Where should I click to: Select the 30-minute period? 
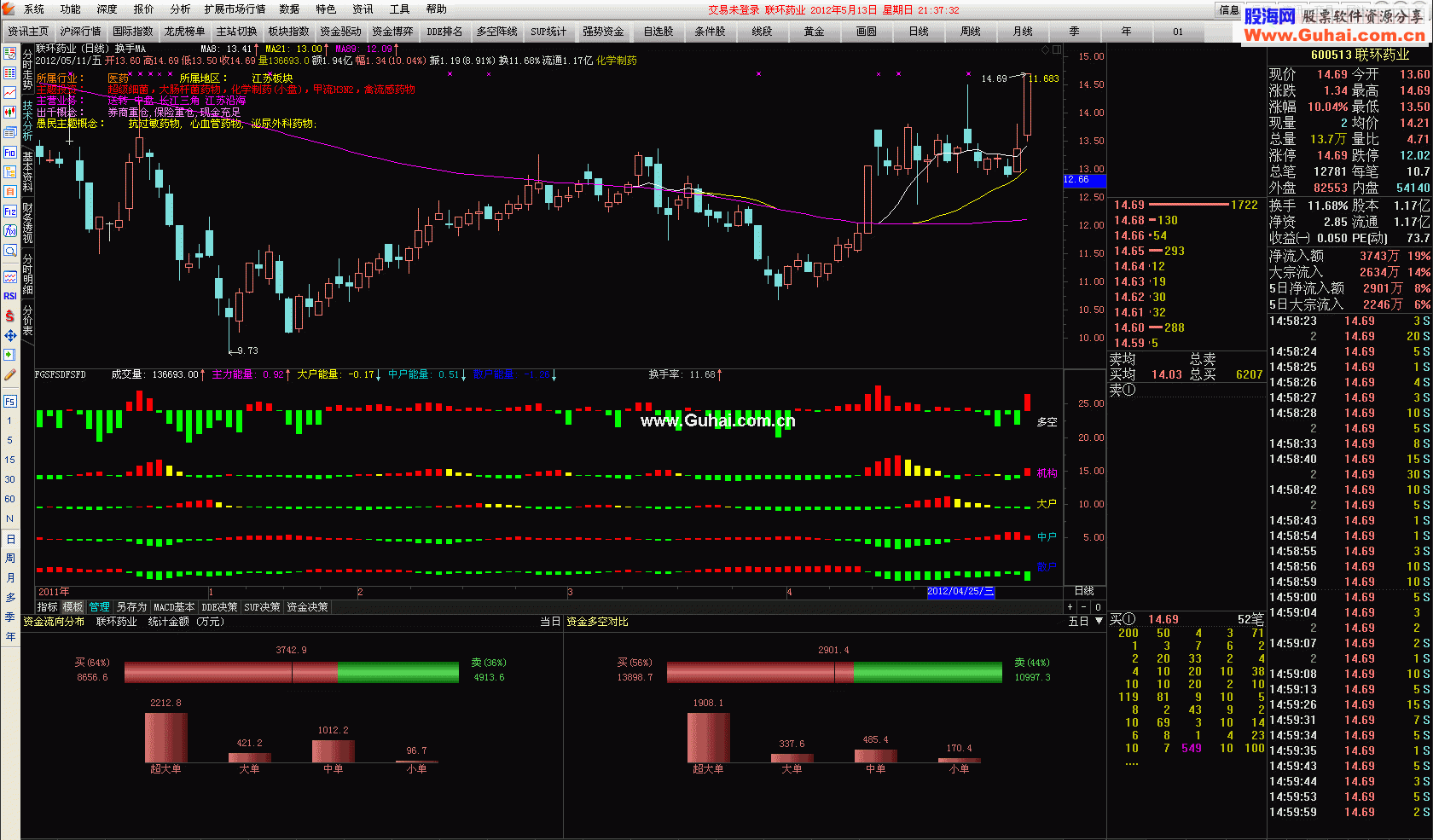point(10,479)
